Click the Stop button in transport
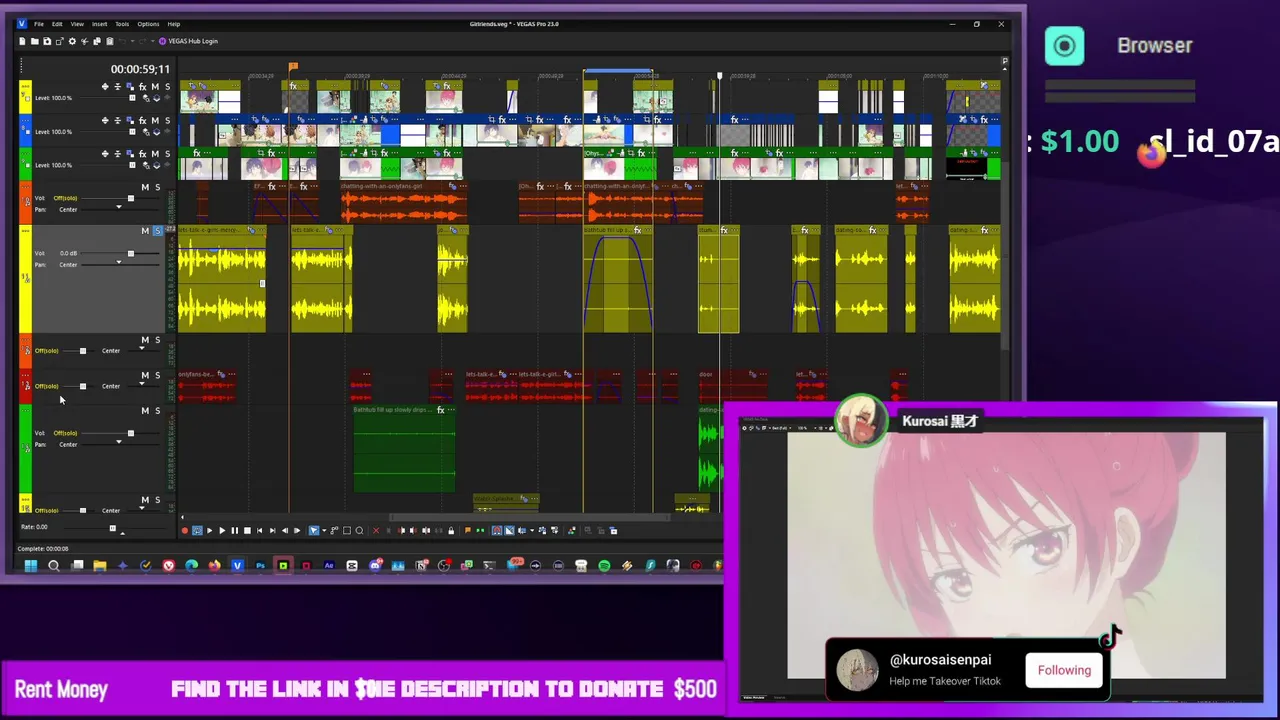 [x=247, y=530]
